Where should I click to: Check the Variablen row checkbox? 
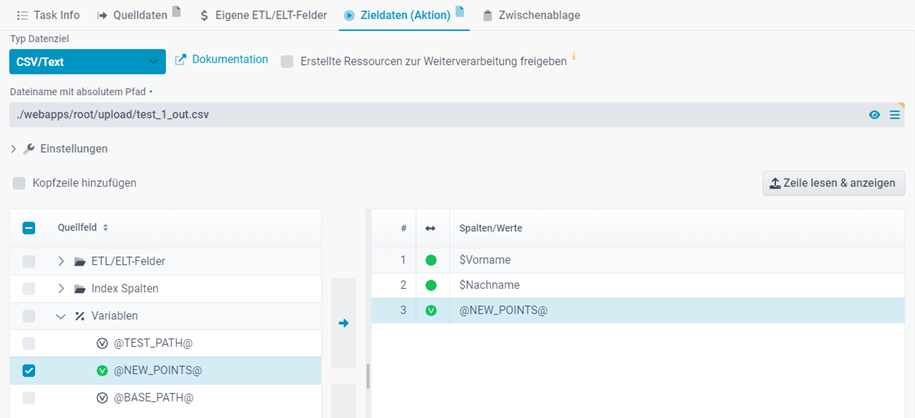click(x=29, y=316)
